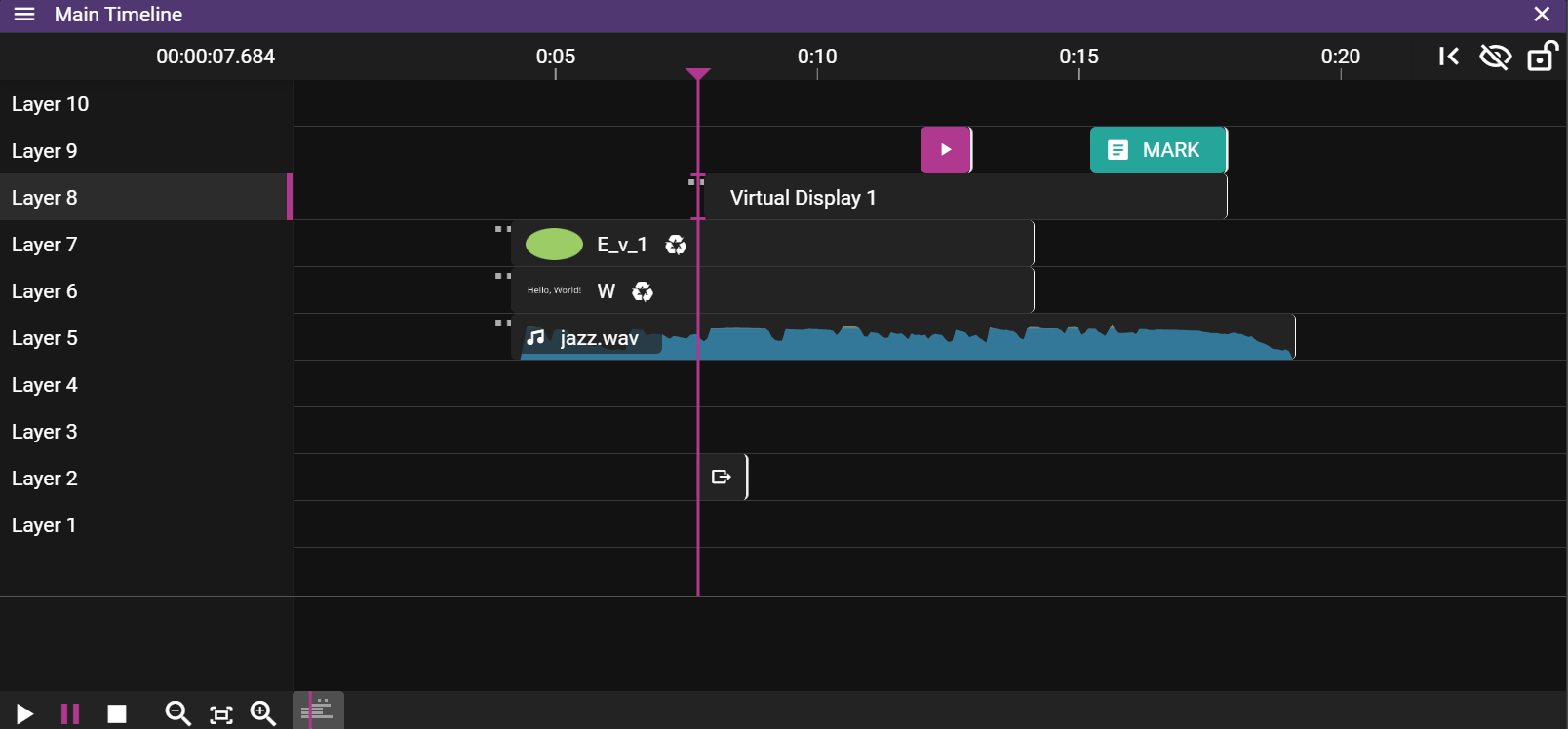Jump to the timeline start
1568x729 pixels.
1449,57
